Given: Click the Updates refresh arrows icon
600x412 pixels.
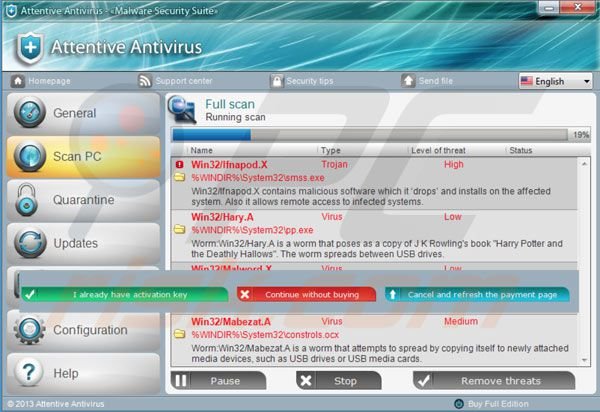Looking at the screenshot, I should pos(30,243).
